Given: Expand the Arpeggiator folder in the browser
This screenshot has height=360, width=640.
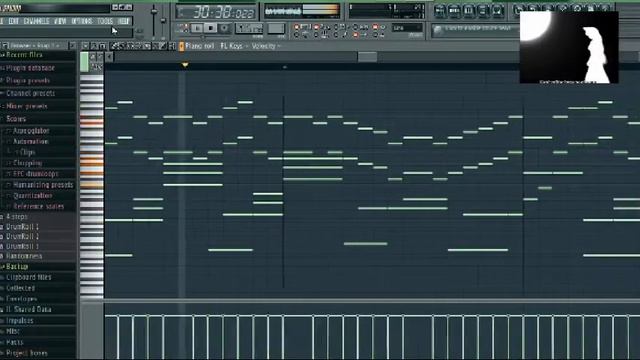Looking at the screenshot, I should (x=31, y=131).
